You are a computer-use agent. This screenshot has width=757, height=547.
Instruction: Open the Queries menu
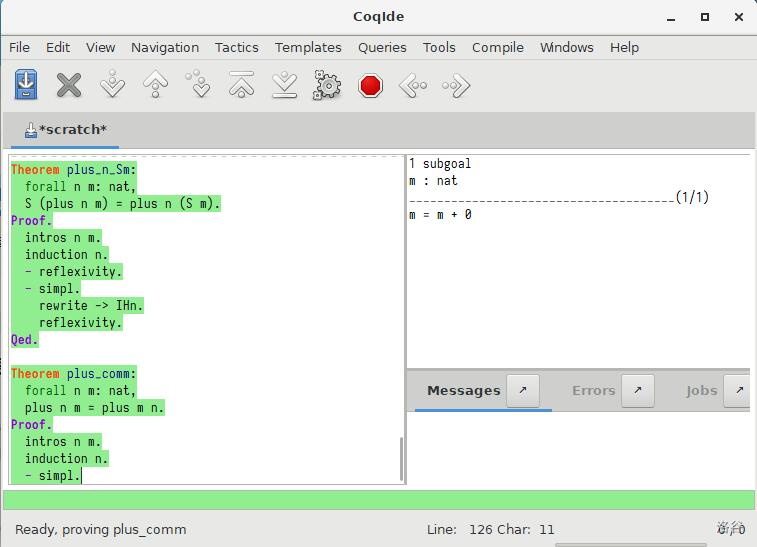click(382, 47)
